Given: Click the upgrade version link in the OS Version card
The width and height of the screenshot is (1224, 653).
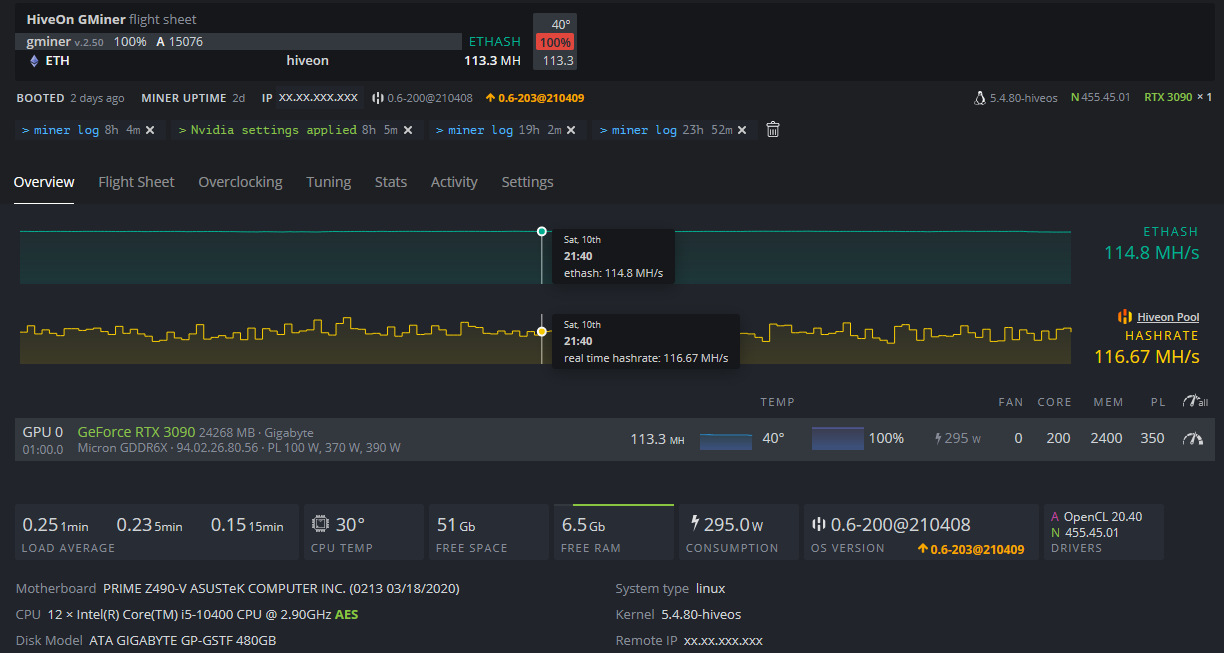Looking at the screenshot, I should pos(970,549).
